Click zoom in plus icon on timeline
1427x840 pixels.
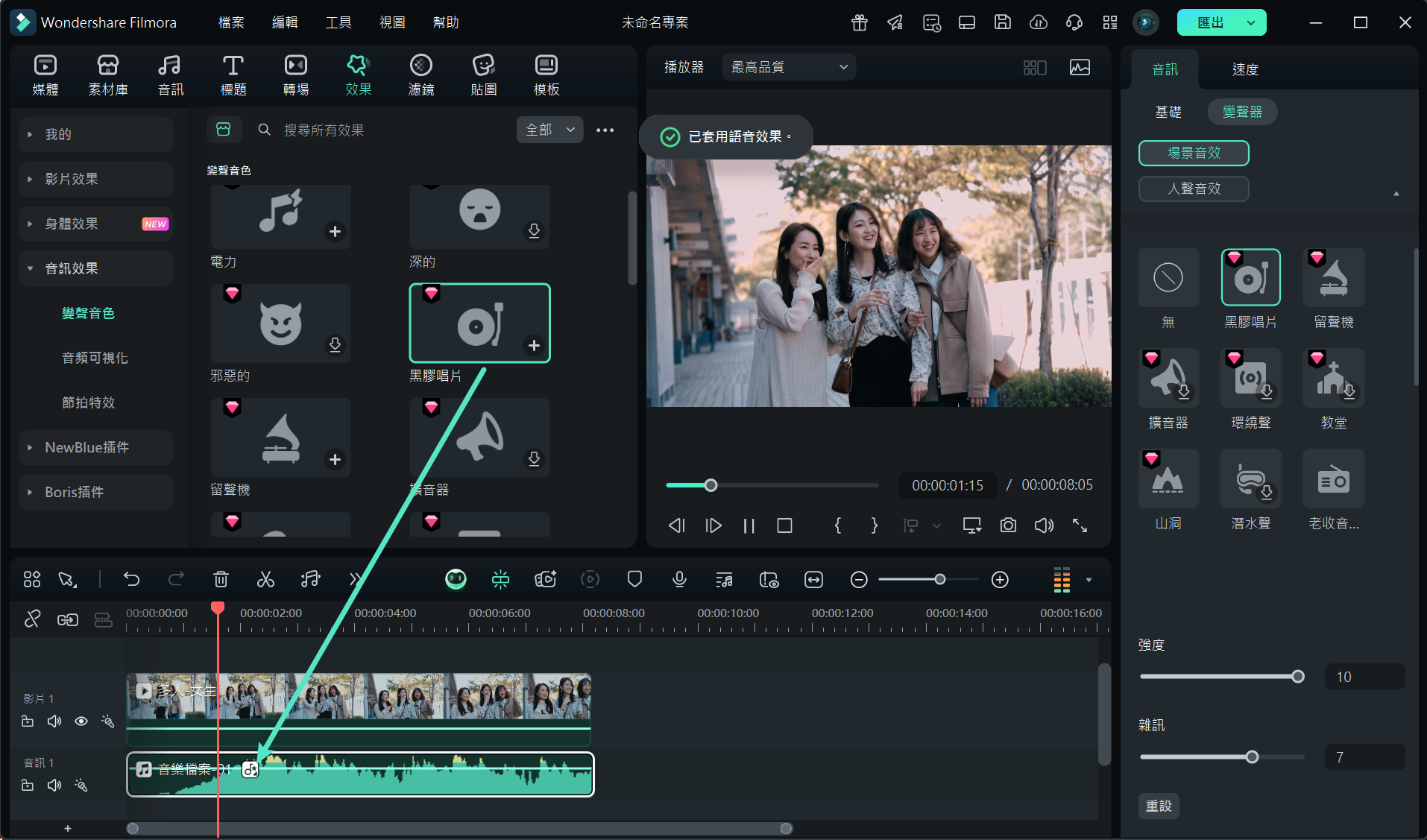1000,579
